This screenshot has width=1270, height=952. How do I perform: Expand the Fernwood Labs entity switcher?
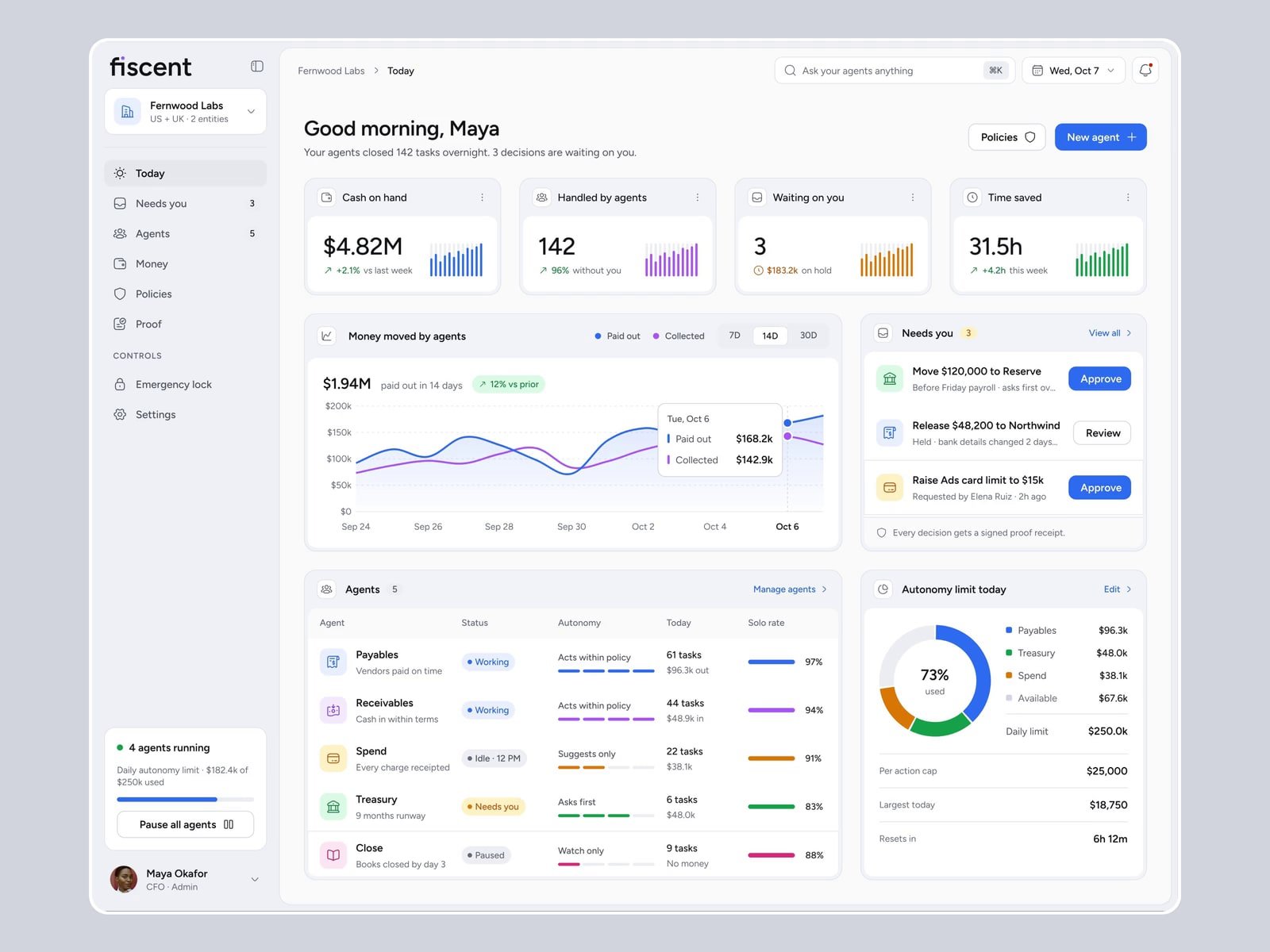(186, 112)
